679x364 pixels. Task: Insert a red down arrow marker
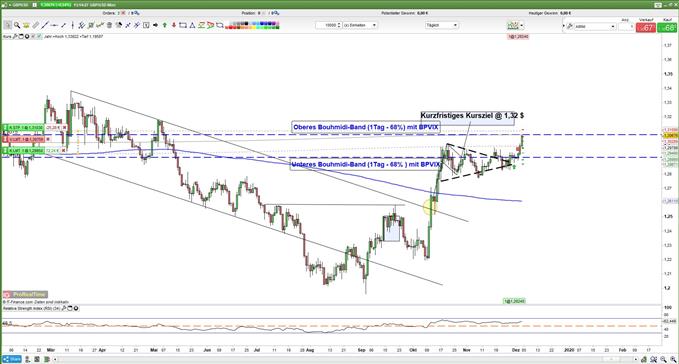(x=174, y=25)
